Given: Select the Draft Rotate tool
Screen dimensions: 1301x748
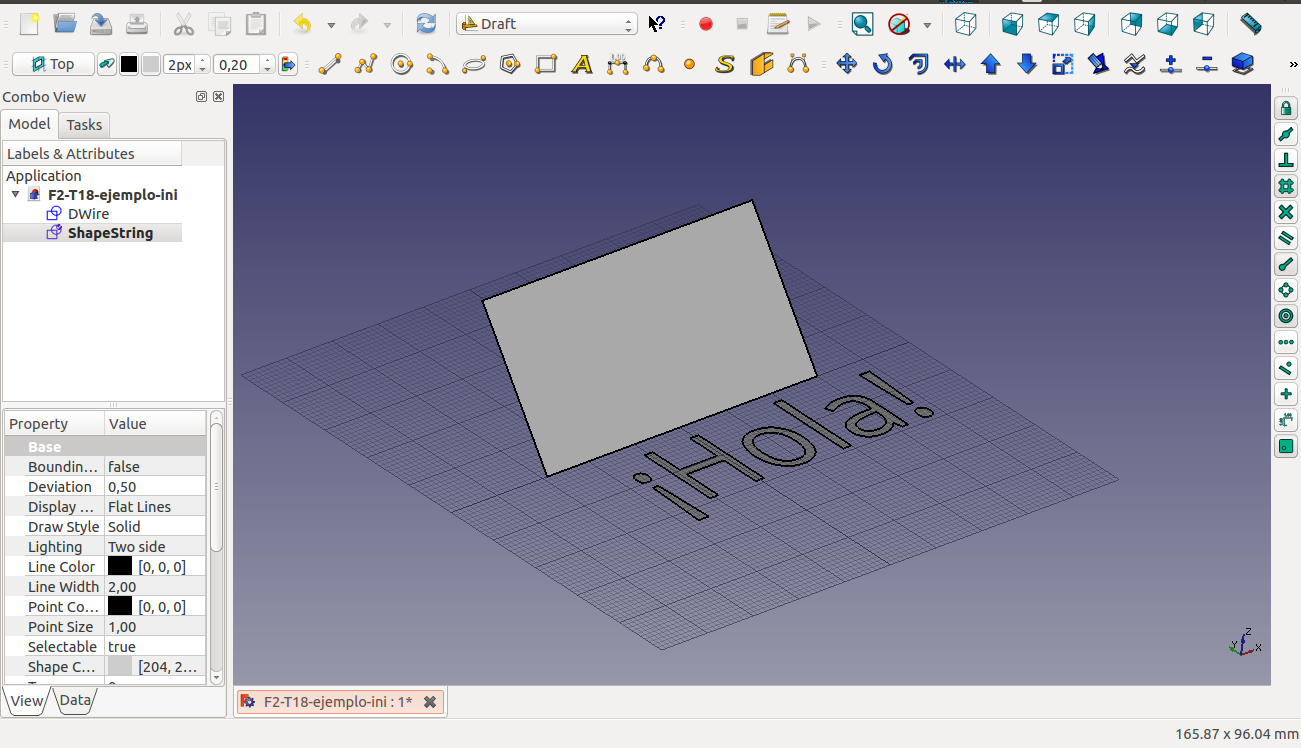Looking at the screenshot, I should tap(882, 65).
